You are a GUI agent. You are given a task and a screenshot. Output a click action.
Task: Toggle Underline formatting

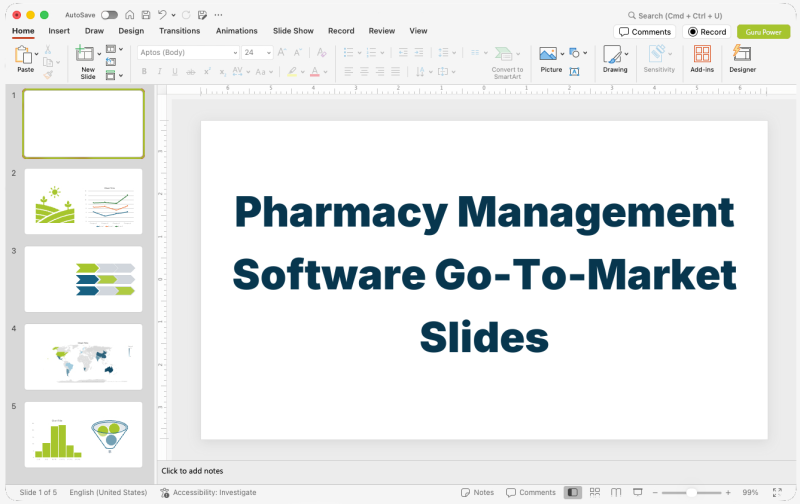point(175,72)
